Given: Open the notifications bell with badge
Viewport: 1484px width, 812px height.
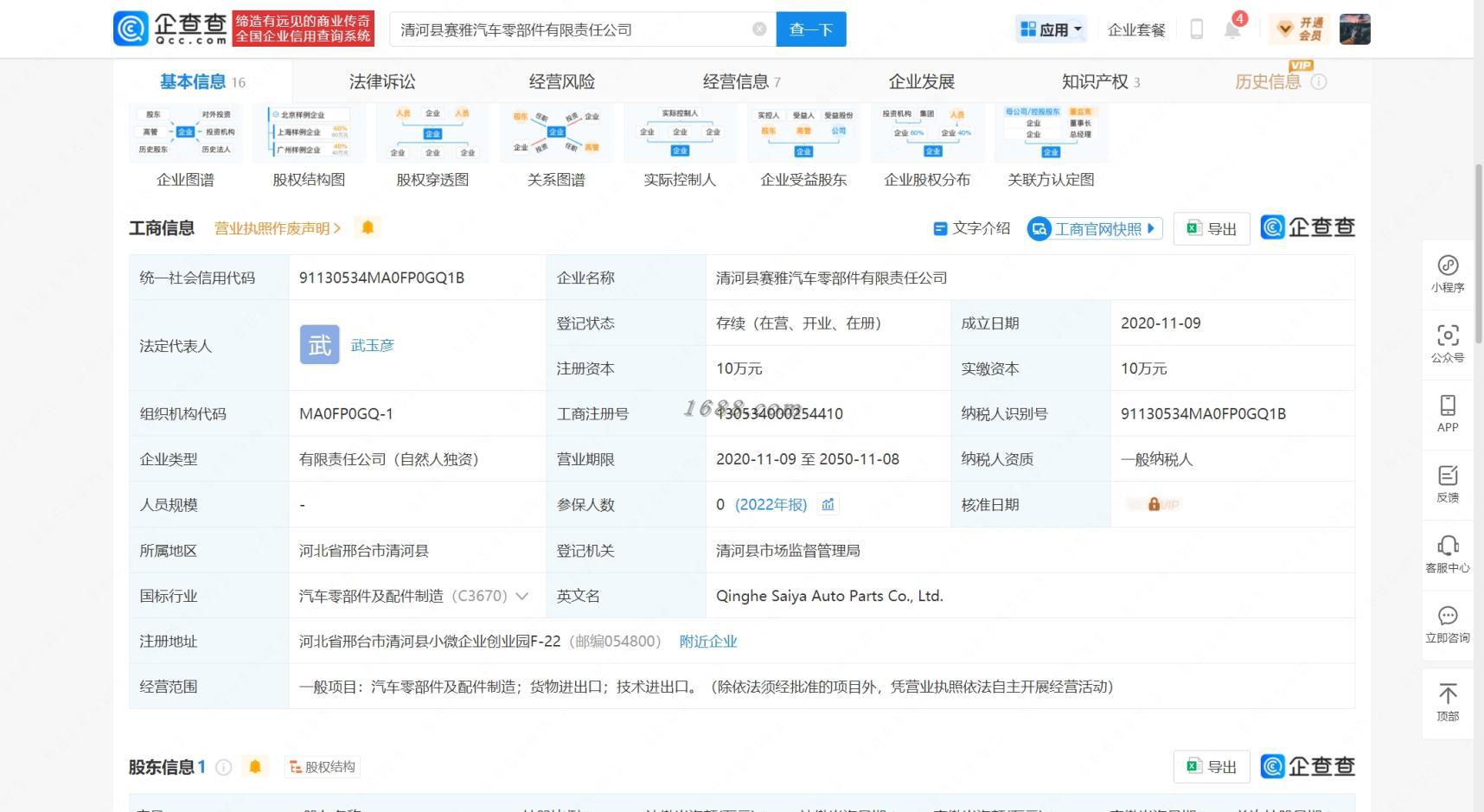Looking at the screenshot, I should (x=1234, y=28).
